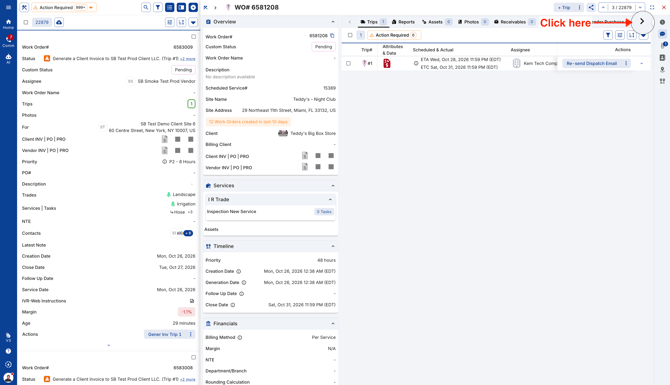The width and height of the screenshot is (670, 385).
Task: Open the user profile avatar
Action: coord(8,378)
